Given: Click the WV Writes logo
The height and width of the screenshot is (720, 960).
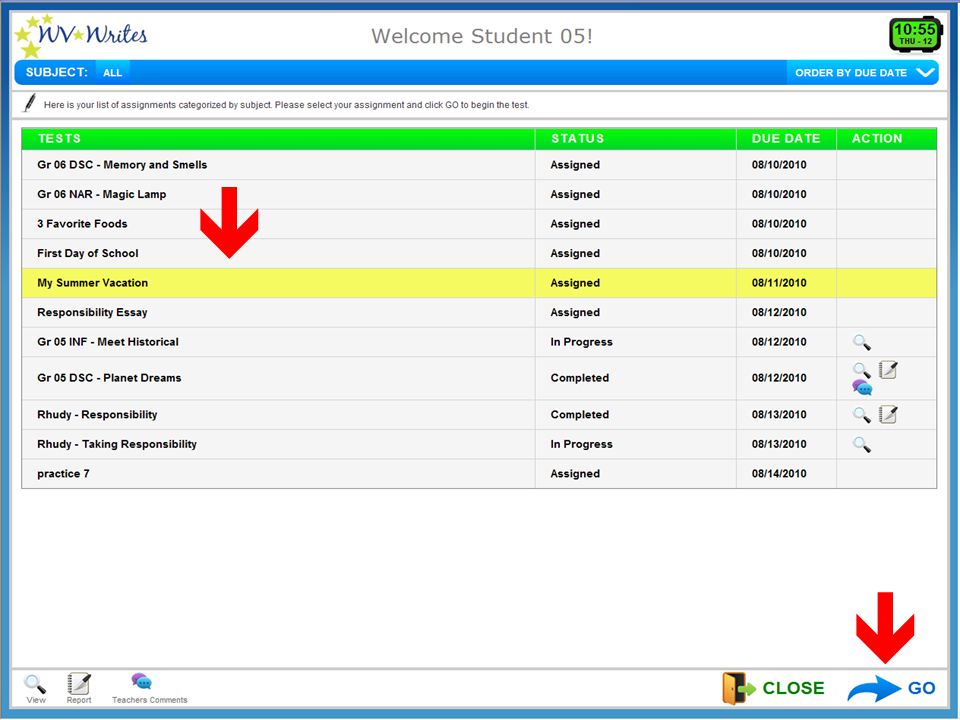Looking at the screenshot, I should 81,36.
